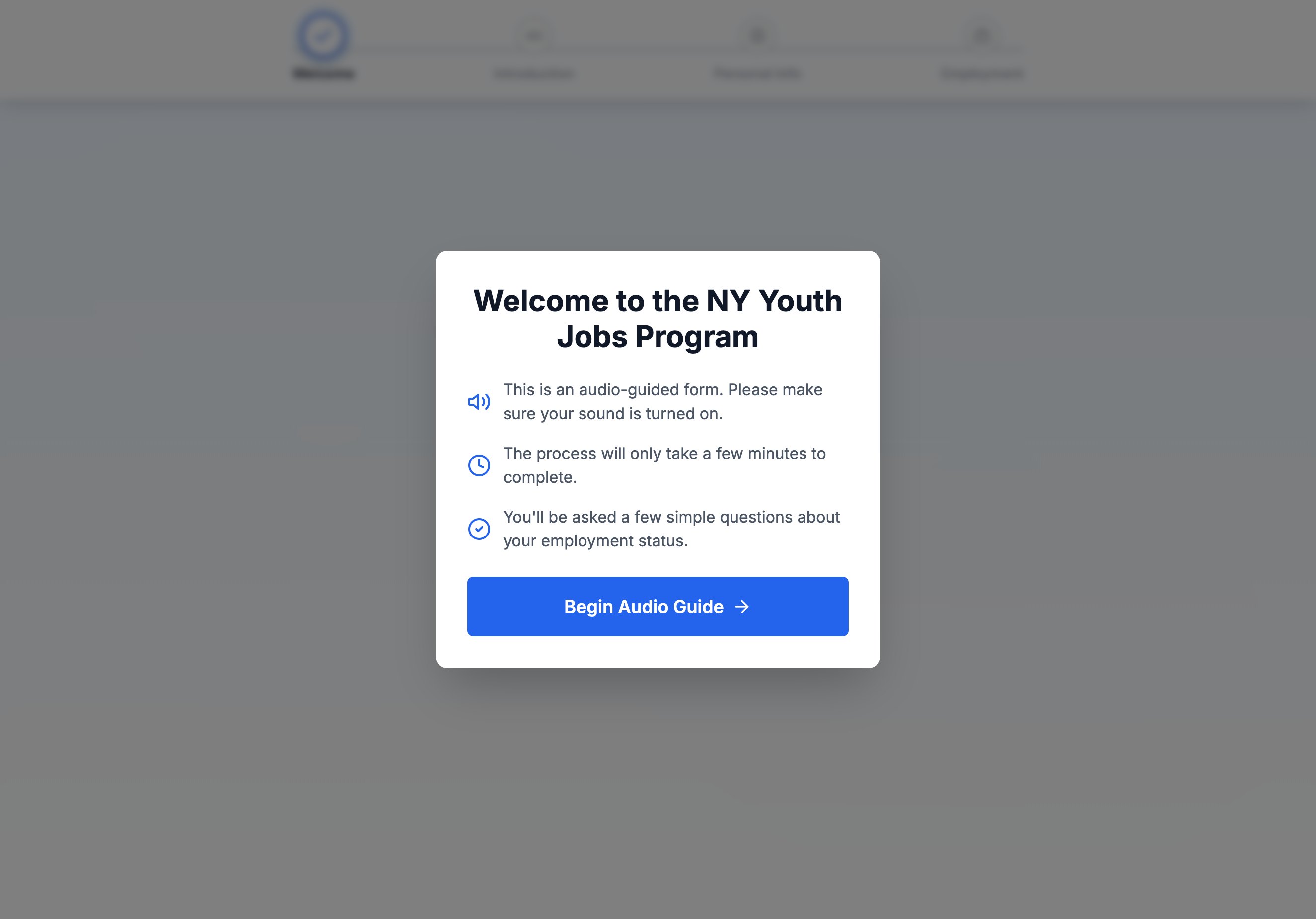Viewport: 1316px width, 919px height.
Task: Click the words Begin Audio Guide
Action: coord(643,607)
